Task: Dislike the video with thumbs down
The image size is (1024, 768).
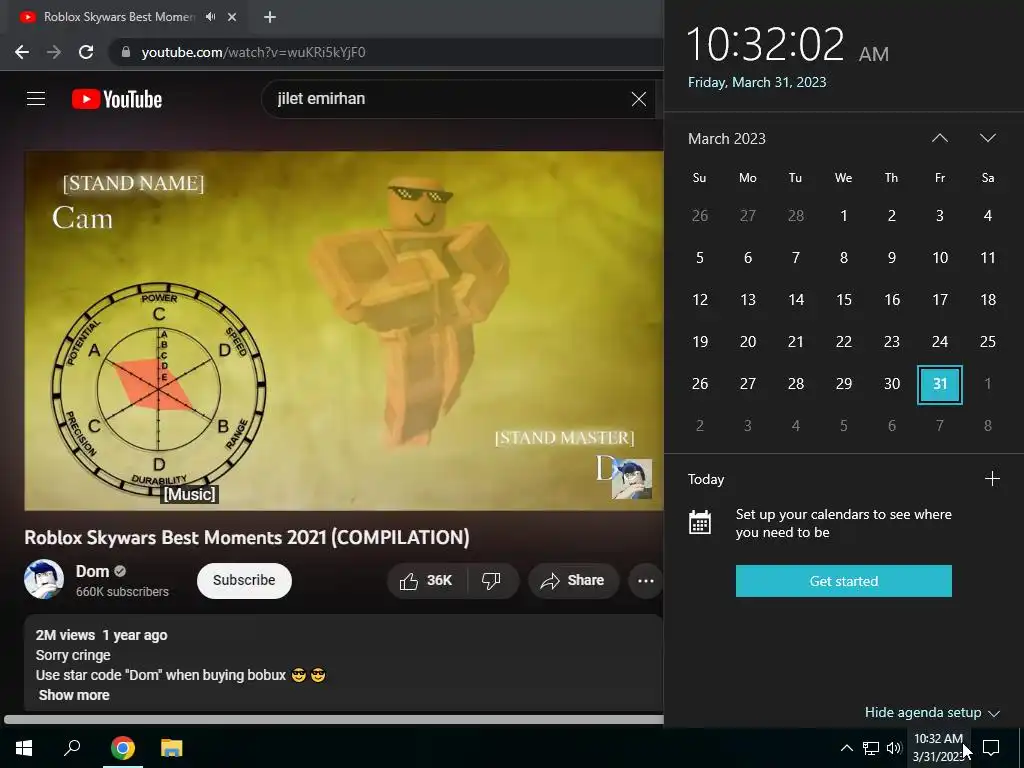Action: 491,581
